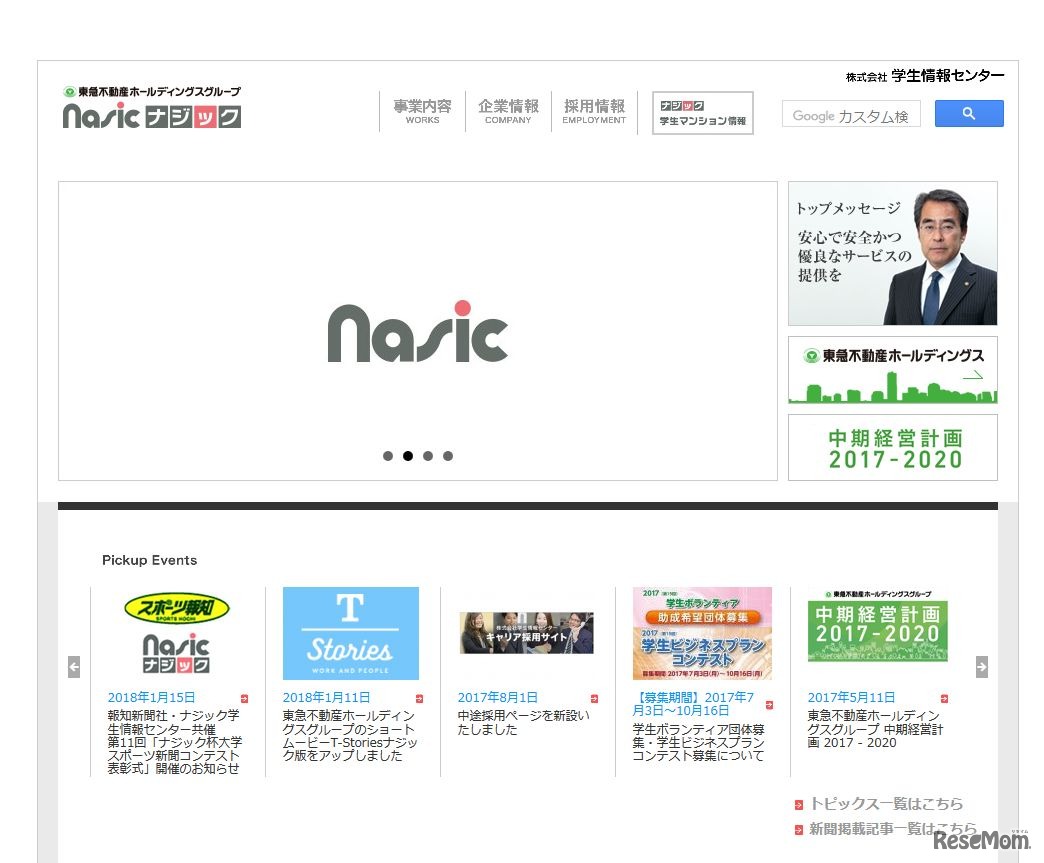Open the 2018年1月15日 date link
The image size is (1044, 863).
click(151, 697)
